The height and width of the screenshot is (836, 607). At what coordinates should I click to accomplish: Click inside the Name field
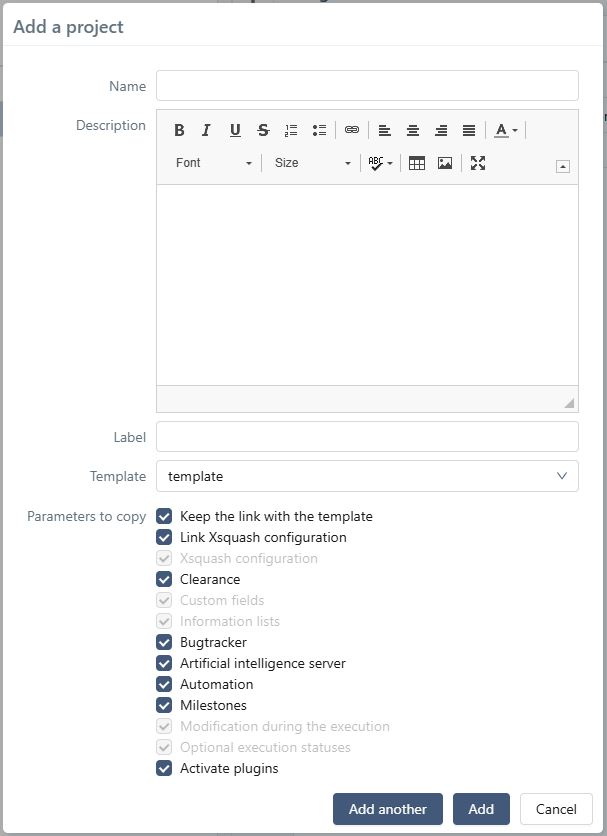pos(367,86)
